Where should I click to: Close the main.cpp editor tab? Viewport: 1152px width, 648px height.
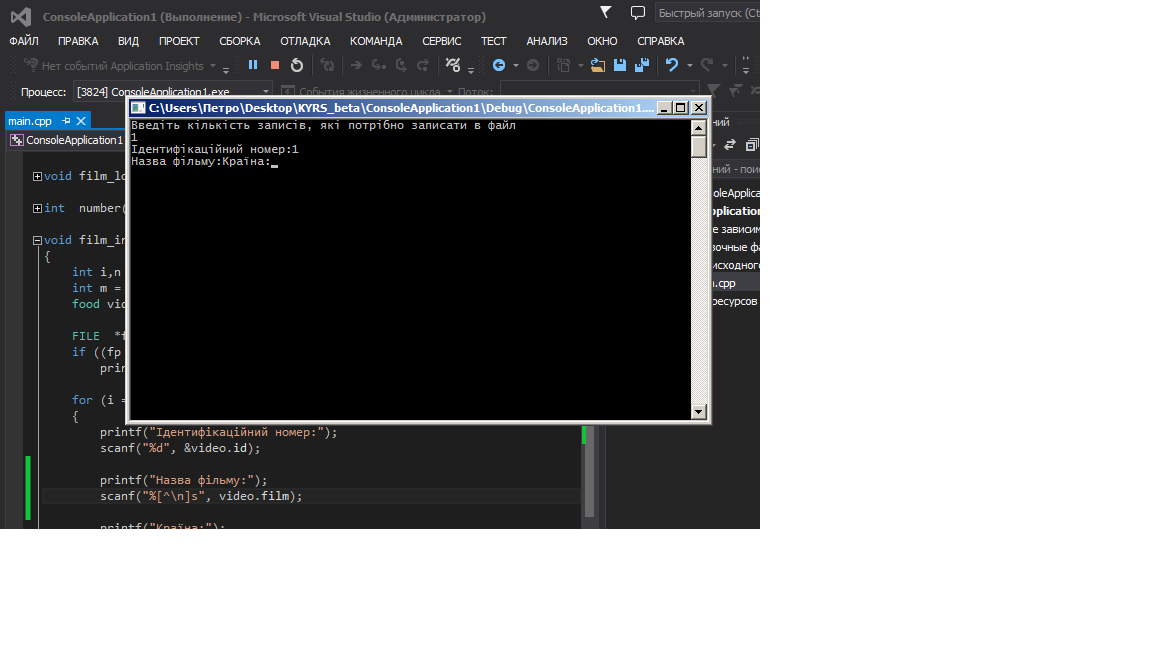click(x=82, y=121)
